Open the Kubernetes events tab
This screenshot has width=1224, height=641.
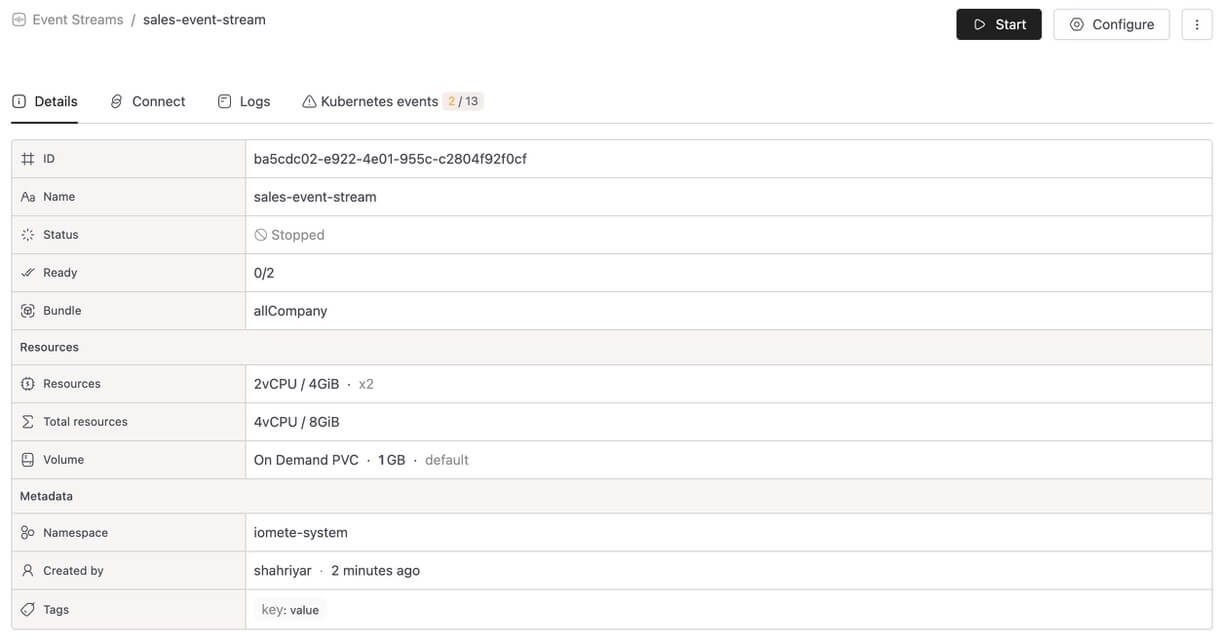pyautogui.click(x=379, y=102)
